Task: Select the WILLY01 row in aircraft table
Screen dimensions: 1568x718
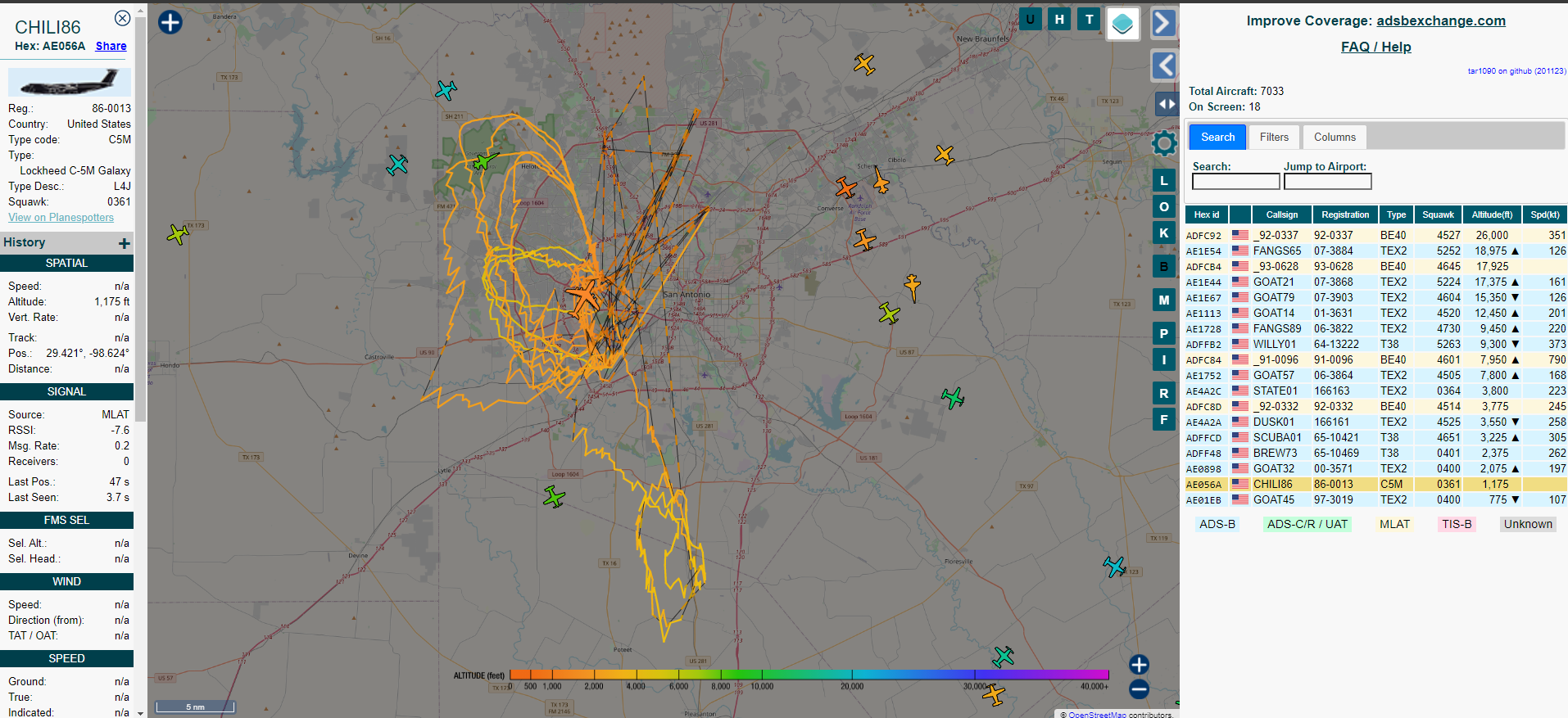Action: click(x=1376, y=344)
